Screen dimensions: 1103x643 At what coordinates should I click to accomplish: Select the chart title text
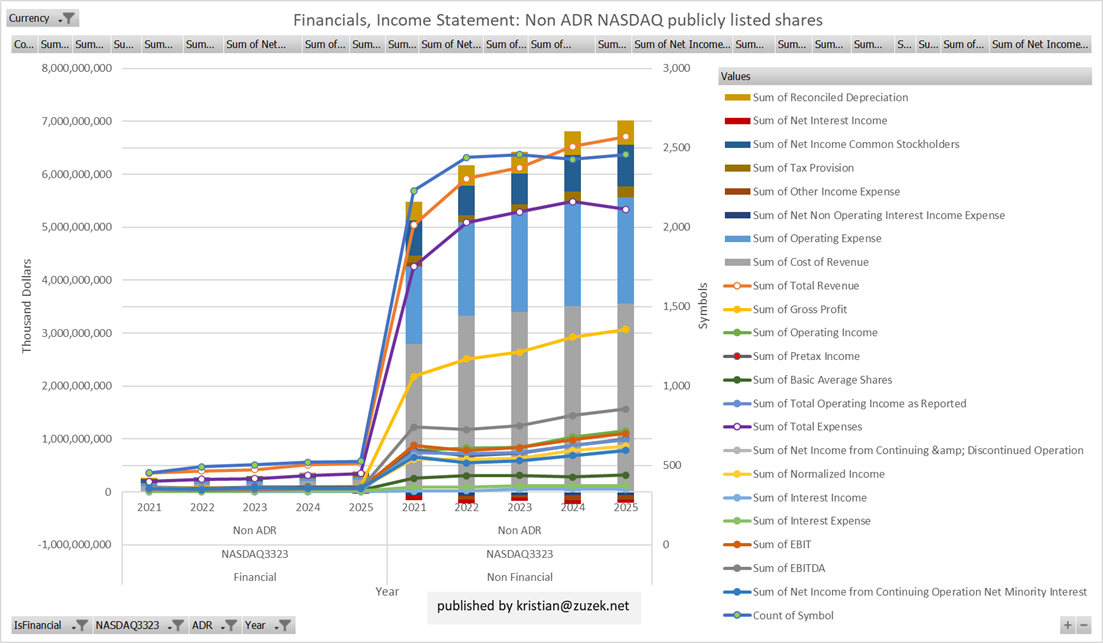point(557,20)
